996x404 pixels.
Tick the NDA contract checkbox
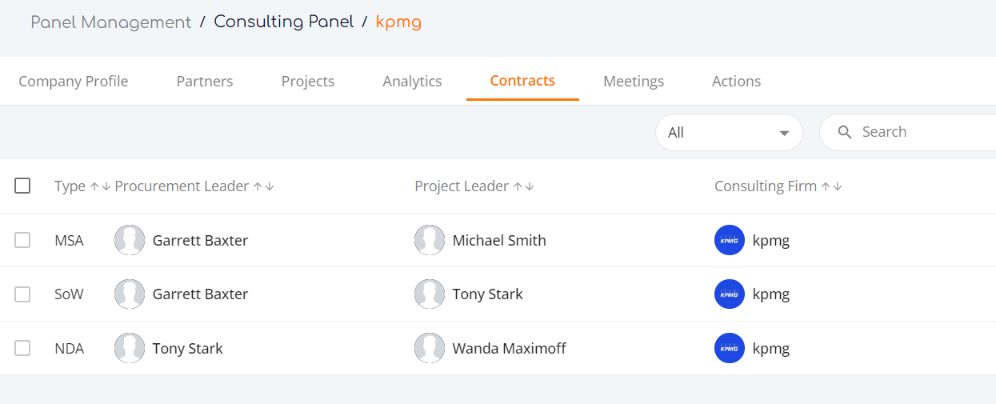pos(22,348)
